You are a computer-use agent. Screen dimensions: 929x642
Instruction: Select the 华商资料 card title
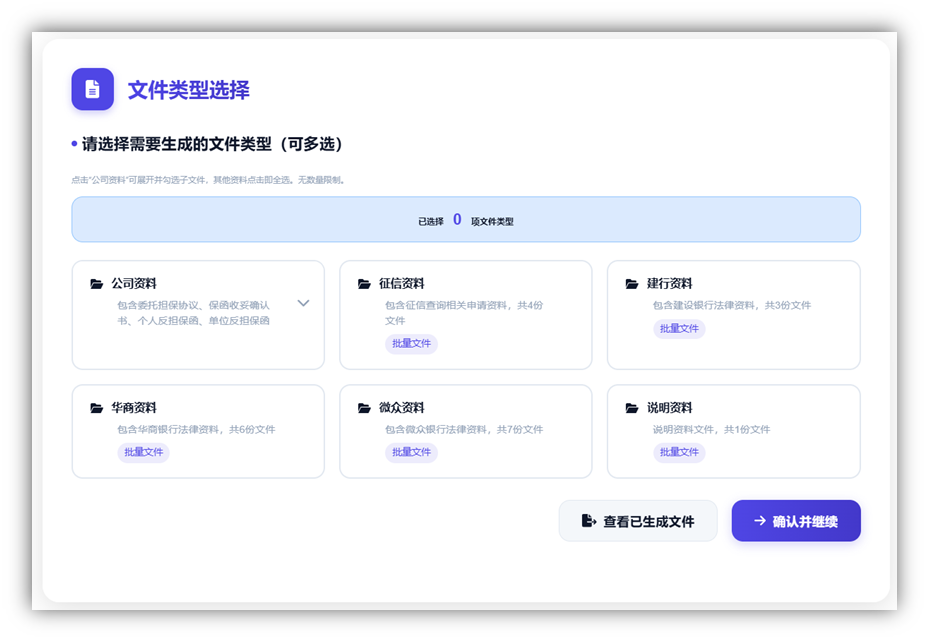[x=134, y=408]
